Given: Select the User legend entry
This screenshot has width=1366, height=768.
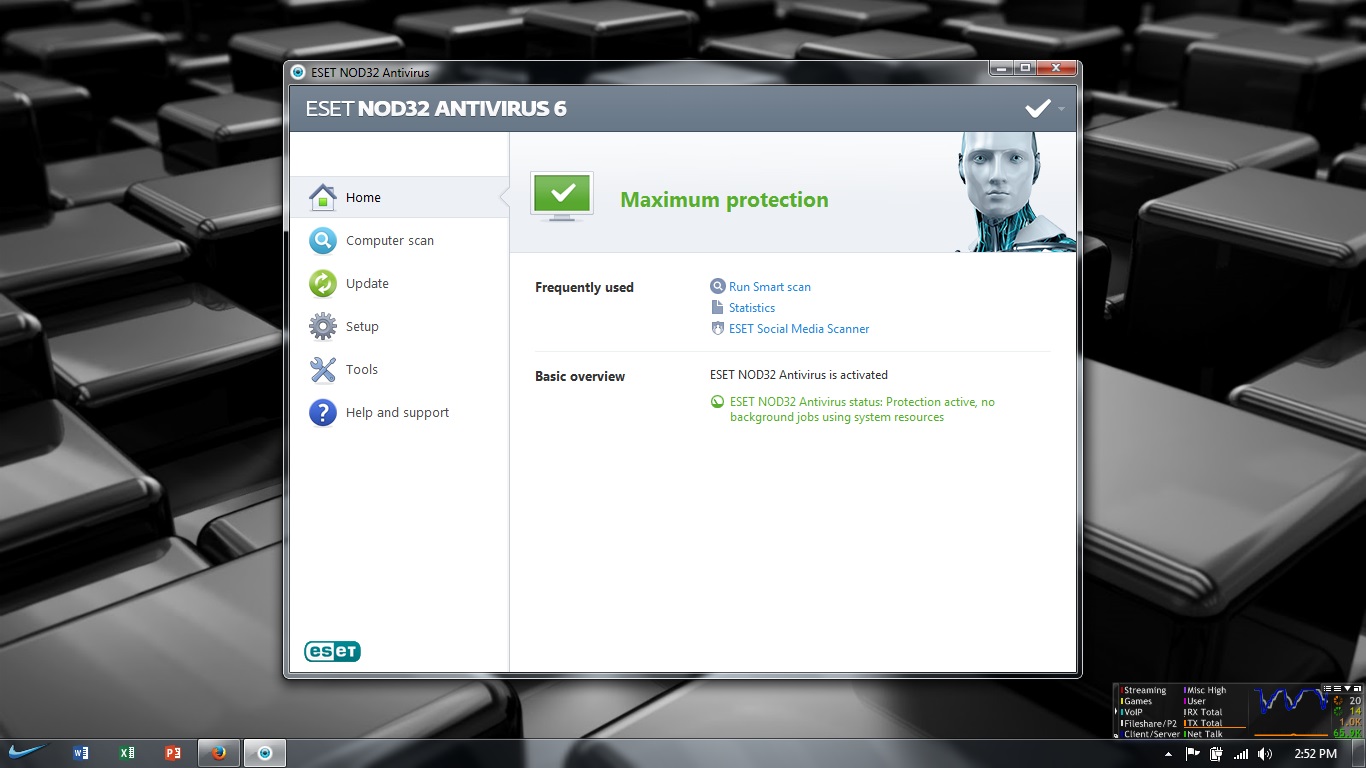Looking at the screenshot, I should [x=1195, y=701].
